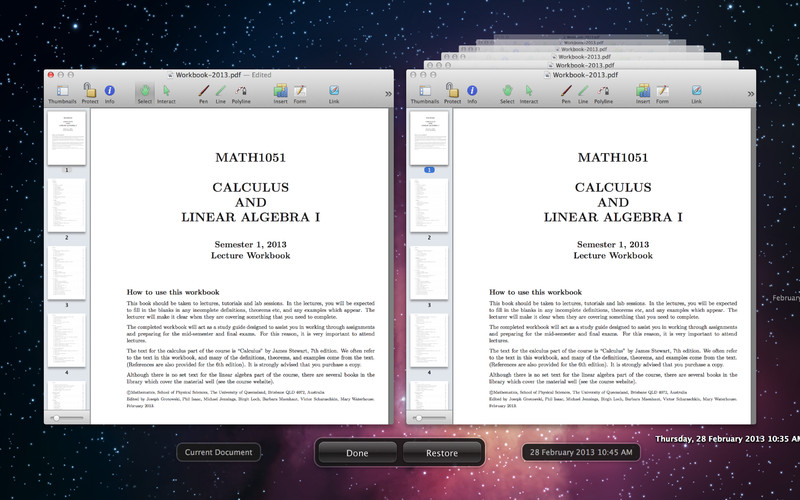The image size is (800, 500).
Task: Click the Done button
Action: 357,453
